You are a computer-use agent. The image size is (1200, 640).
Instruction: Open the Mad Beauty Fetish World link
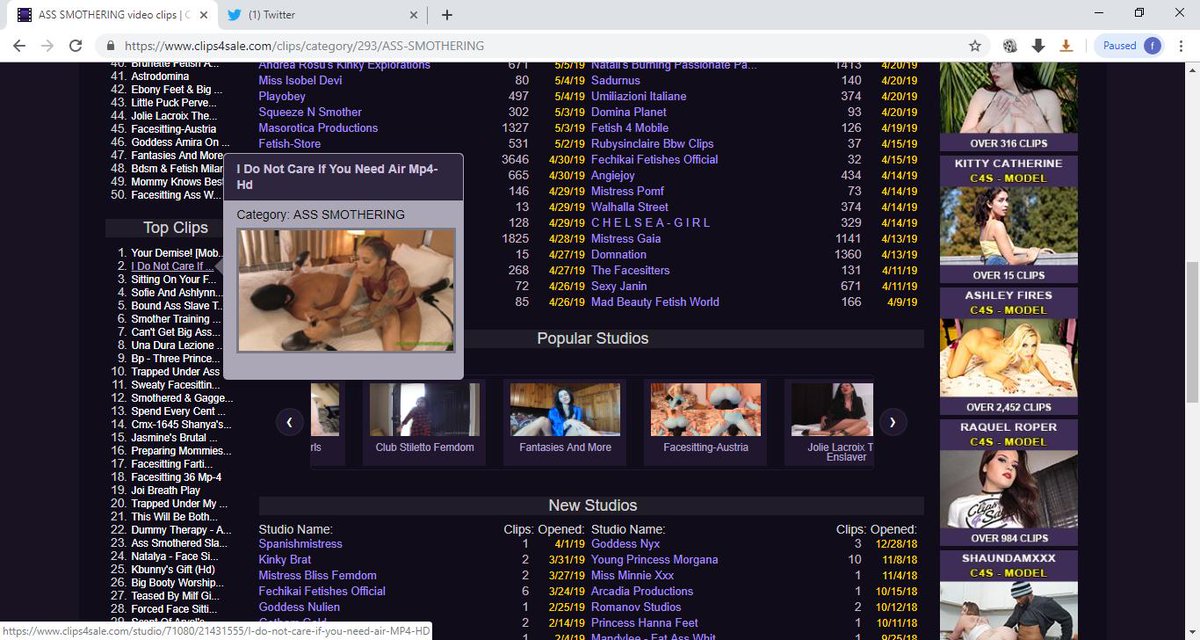pyautogui.click(x=655, y=302)
